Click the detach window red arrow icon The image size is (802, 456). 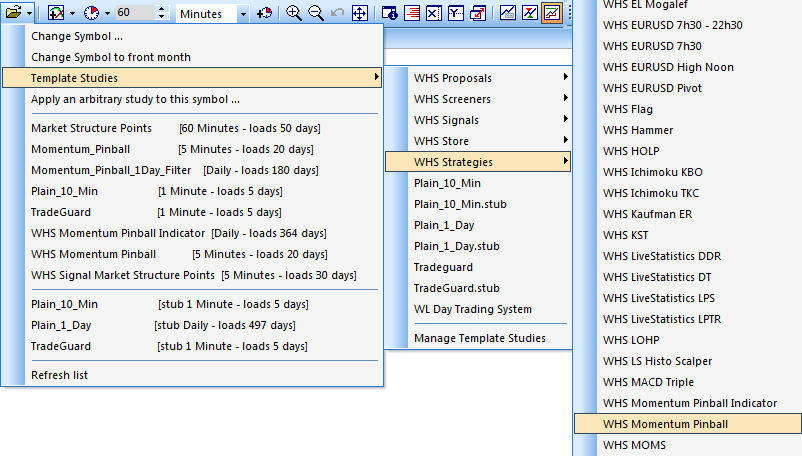pos(478,13)
